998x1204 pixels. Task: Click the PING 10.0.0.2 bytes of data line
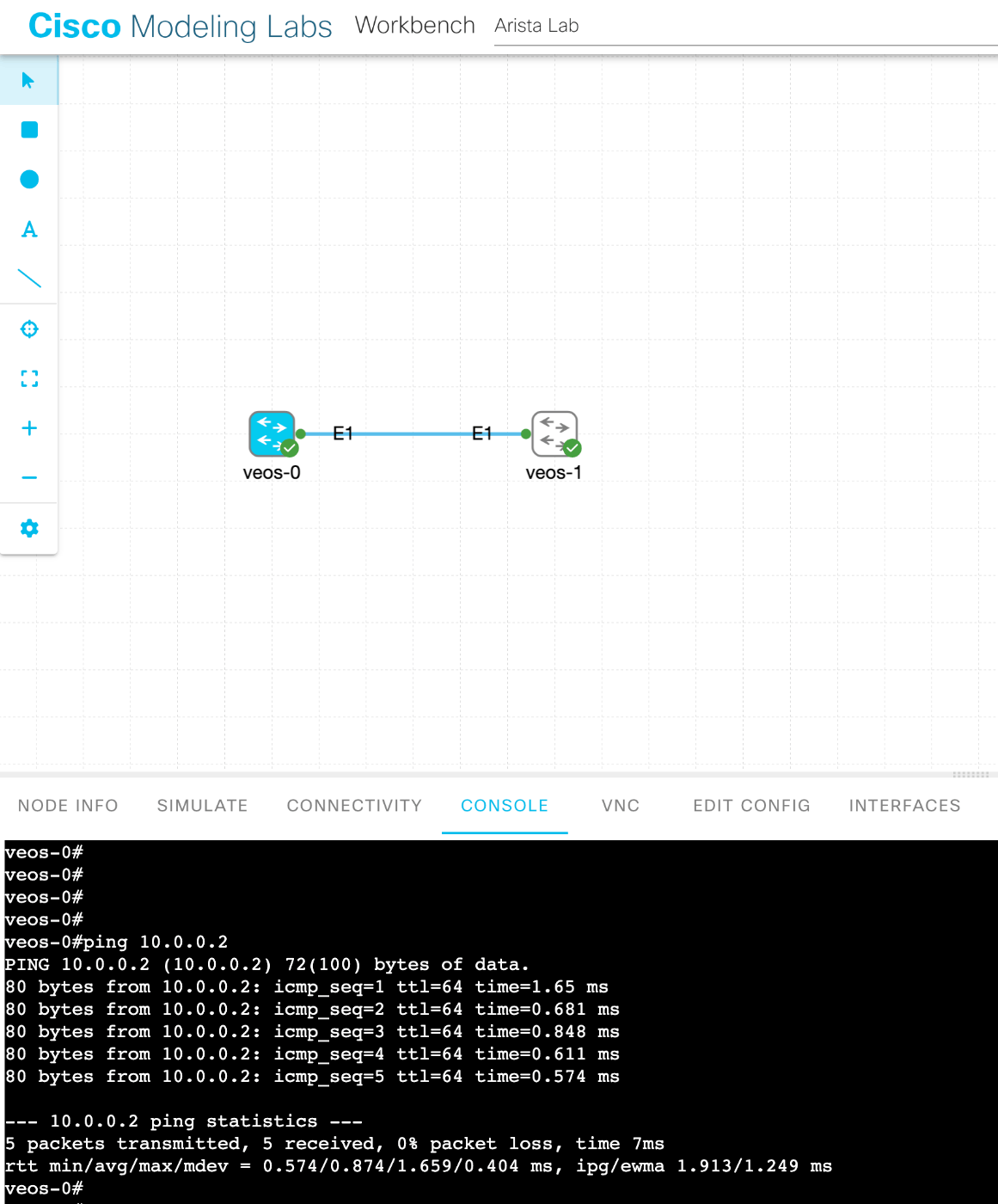[267, 965]
